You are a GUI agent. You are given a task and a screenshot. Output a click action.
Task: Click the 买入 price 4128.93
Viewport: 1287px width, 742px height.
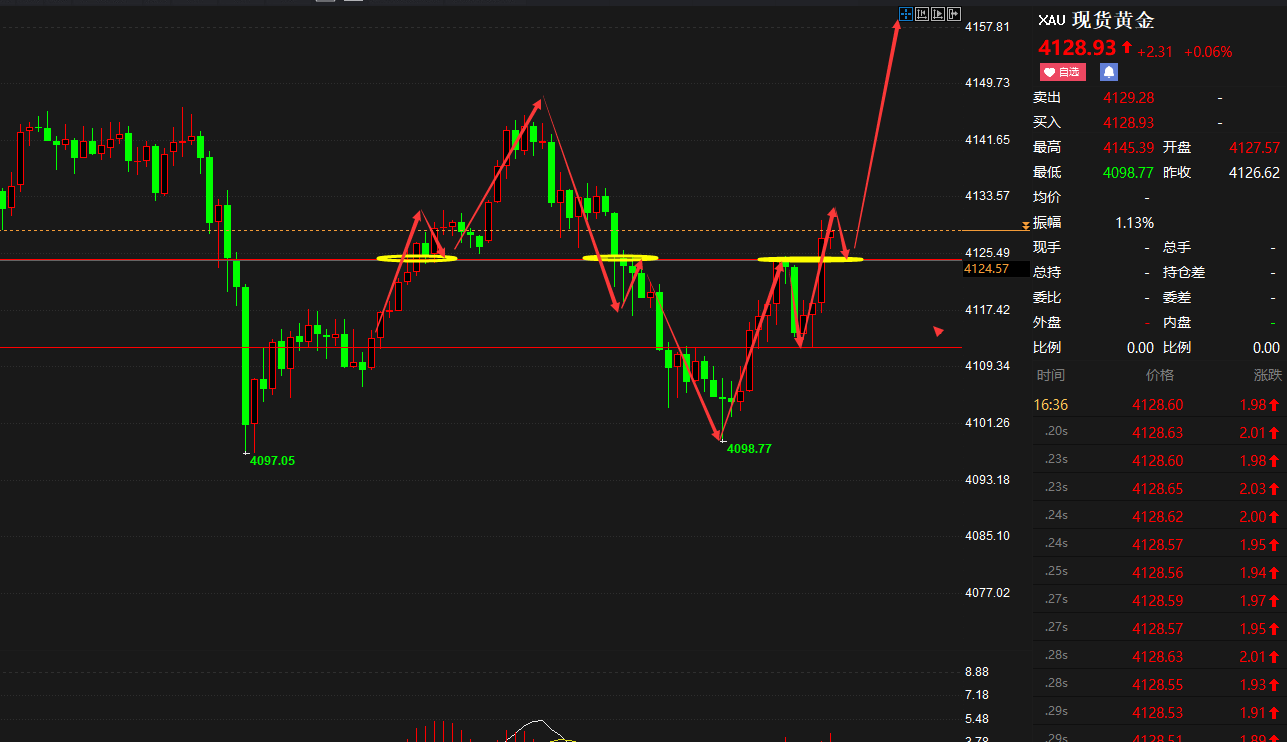tap(1128, 123)
